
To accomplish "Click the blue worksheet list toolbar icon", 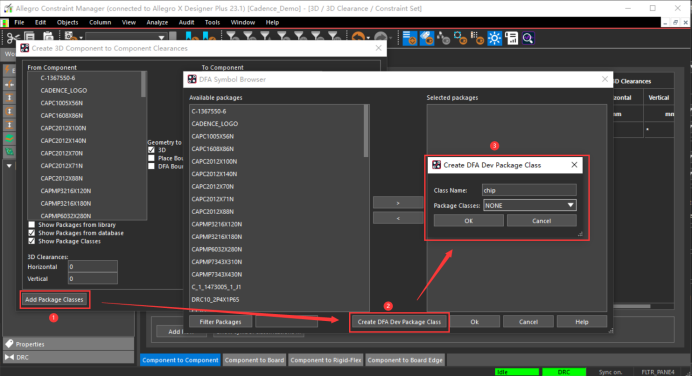I will point(410,38).
